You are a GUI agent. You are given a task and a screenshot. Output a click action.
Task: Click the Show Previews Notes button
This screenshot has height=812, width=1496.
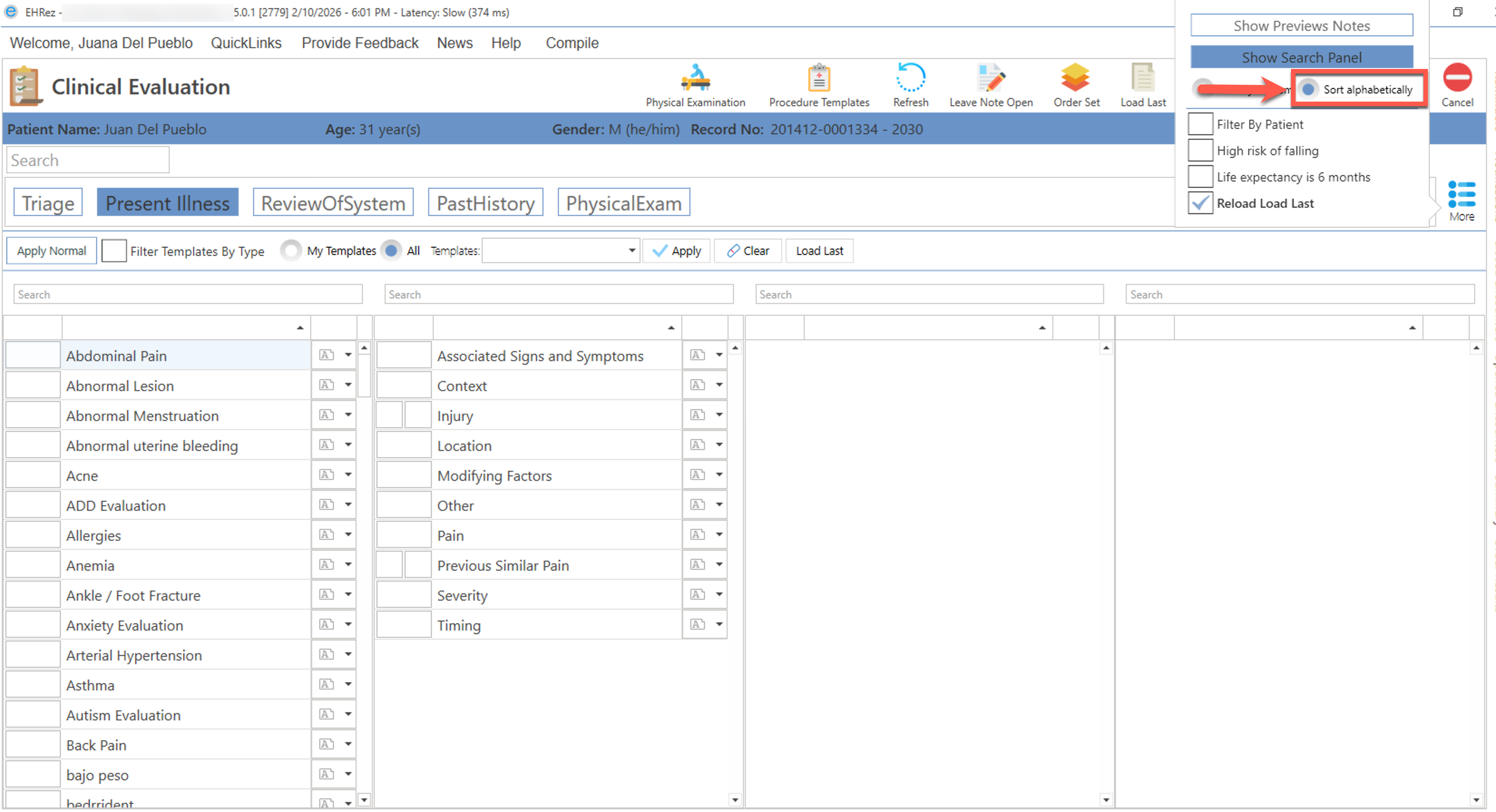(x=1301, y=25)
